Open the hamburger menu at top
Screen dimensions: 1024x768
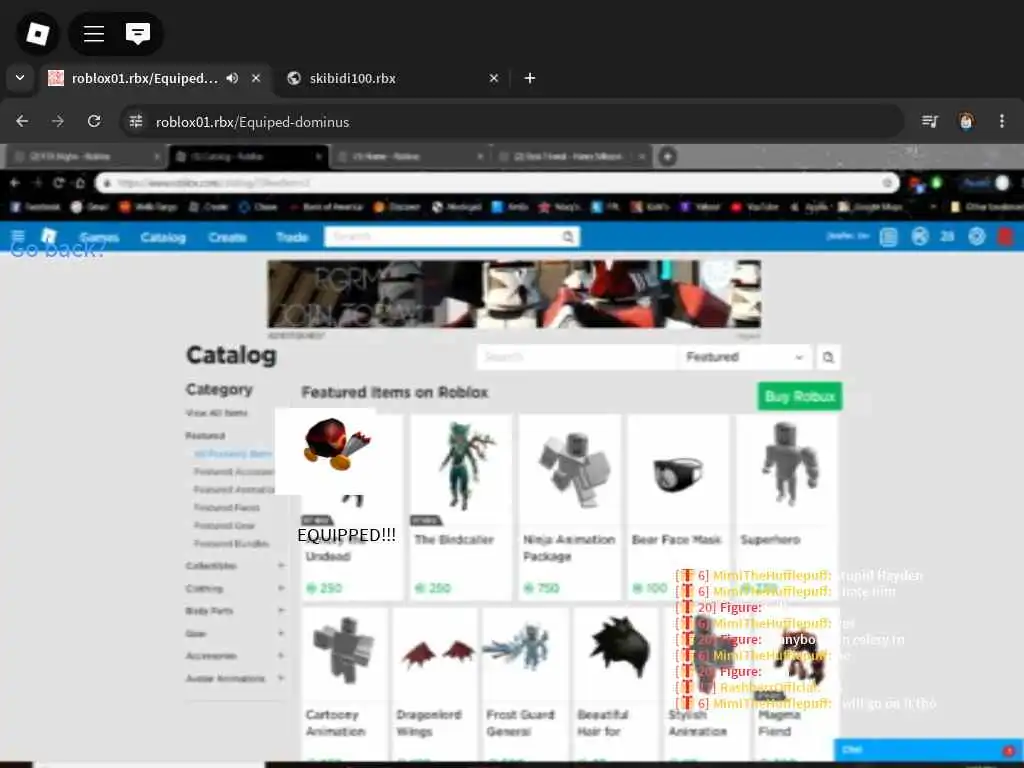point(94,33)
